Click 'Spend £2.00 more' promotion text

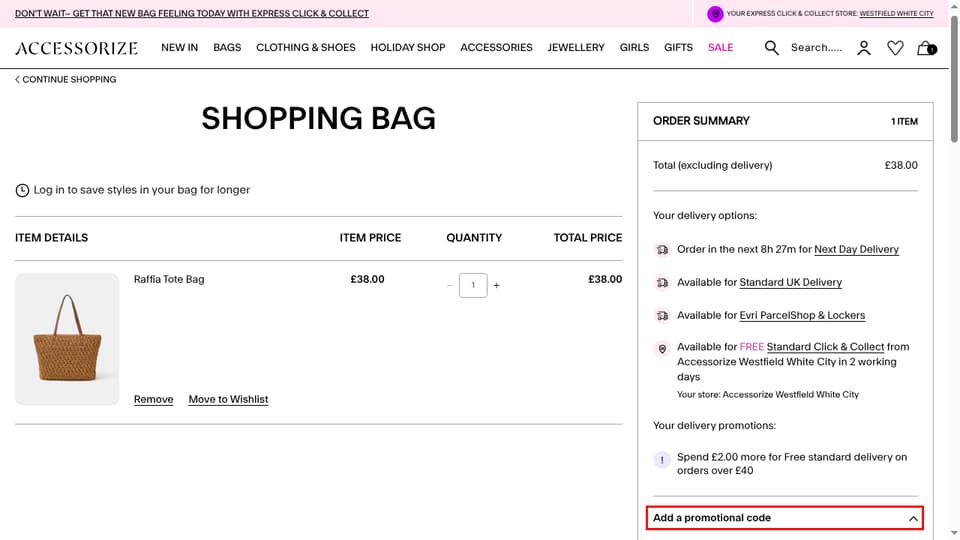coord(792,463)
